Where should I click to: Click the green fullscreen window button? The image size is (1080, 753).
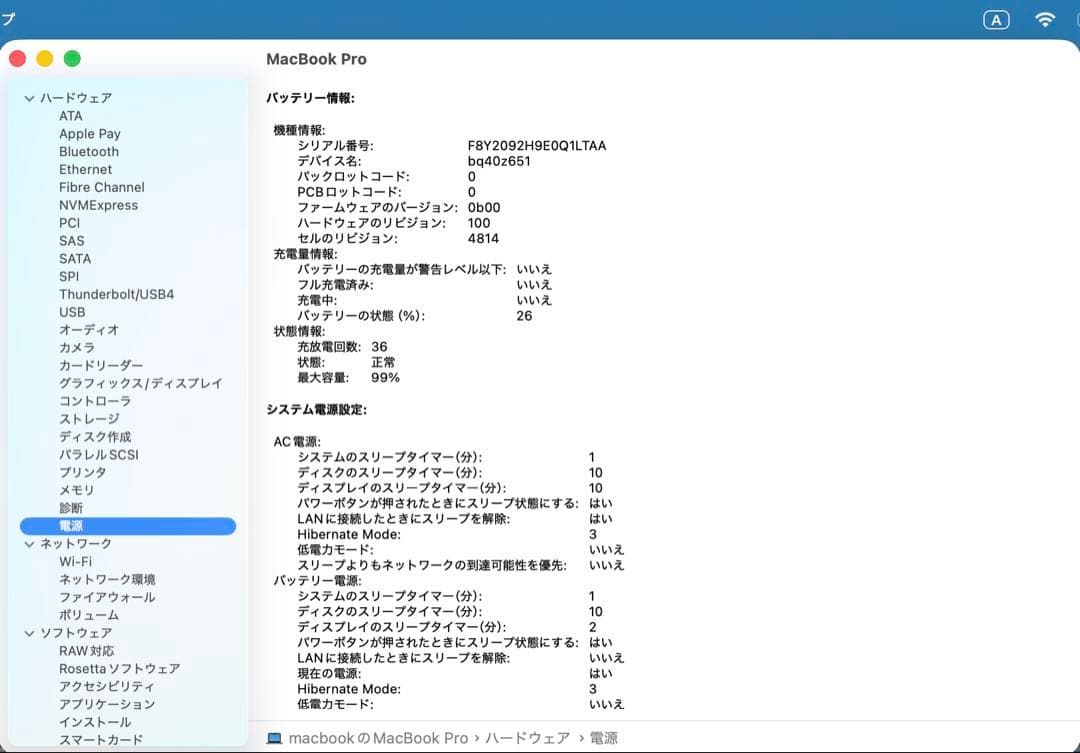pos(72,59)
